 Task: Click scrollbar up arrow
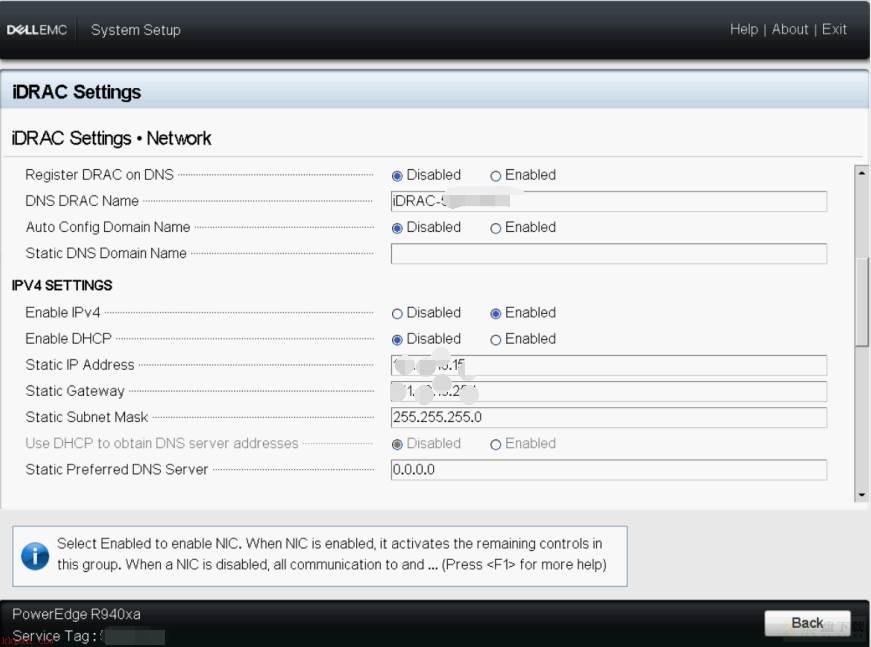pos(862,173)
